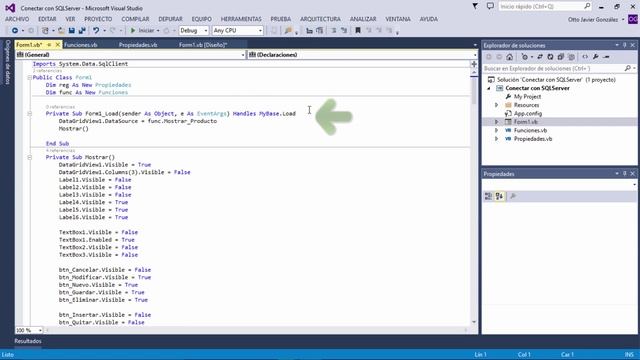Click the Home icon in Solution Explorer
This screenshot has width=640, height=360.
point(509,57)
